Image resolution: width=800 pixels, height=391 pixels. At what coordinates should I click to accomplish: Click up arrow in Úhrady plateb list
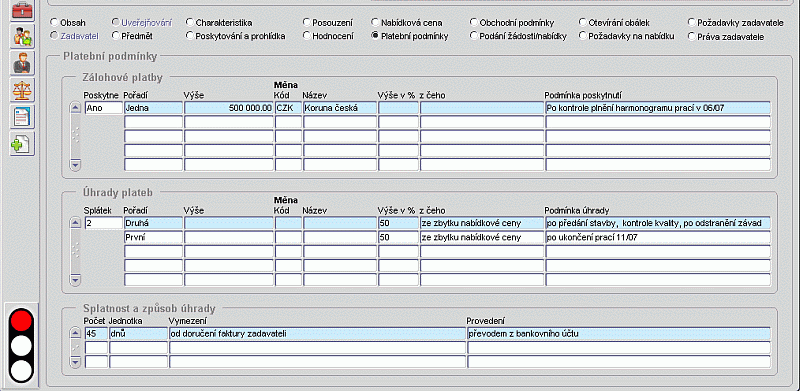pos(76,223)
